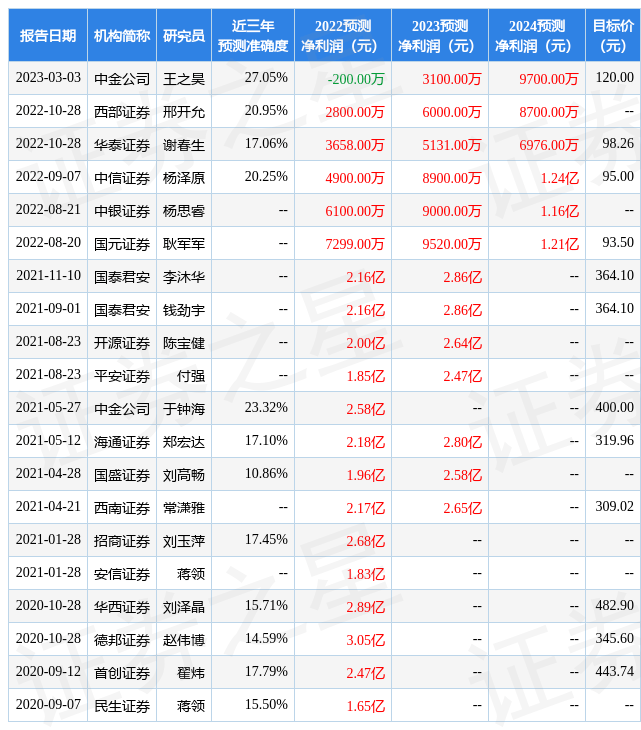Select institution 民生证券
The height and width of the screenshot is (730, 641).
pyautogui.click(x=122, y=707)
